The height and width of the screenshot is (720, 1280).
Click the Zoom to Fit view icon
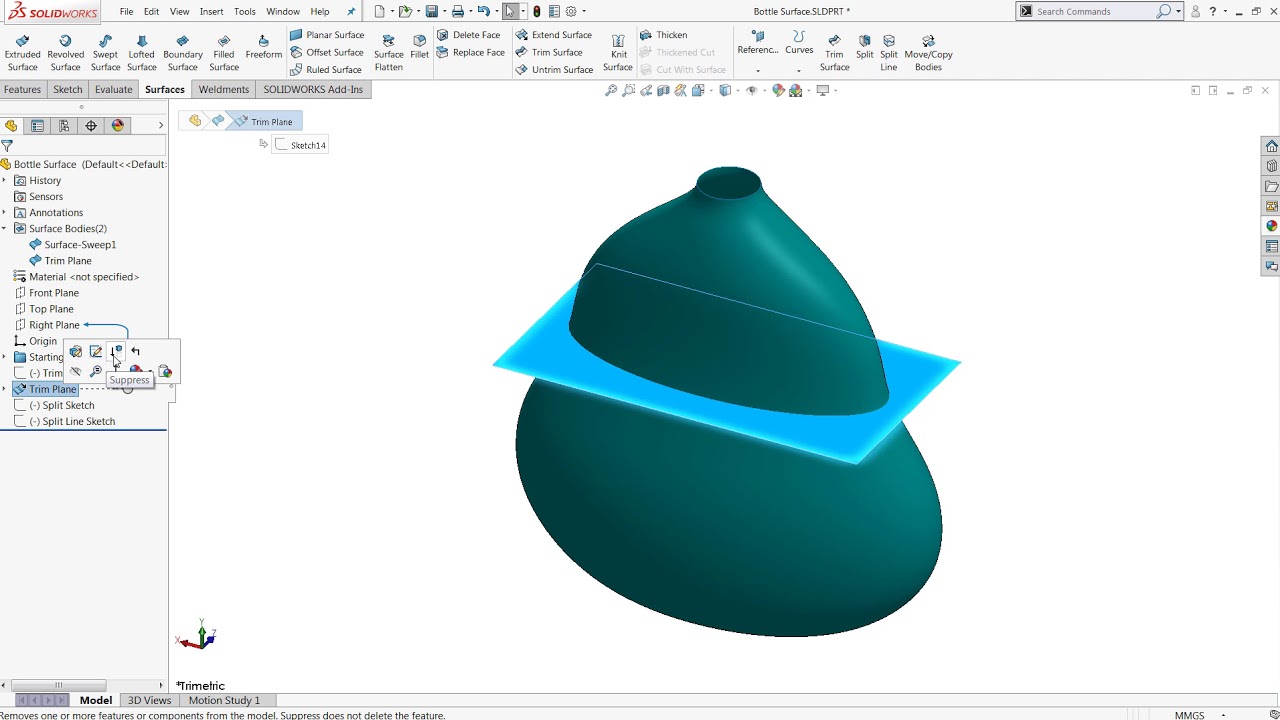[x=611, y=90]
